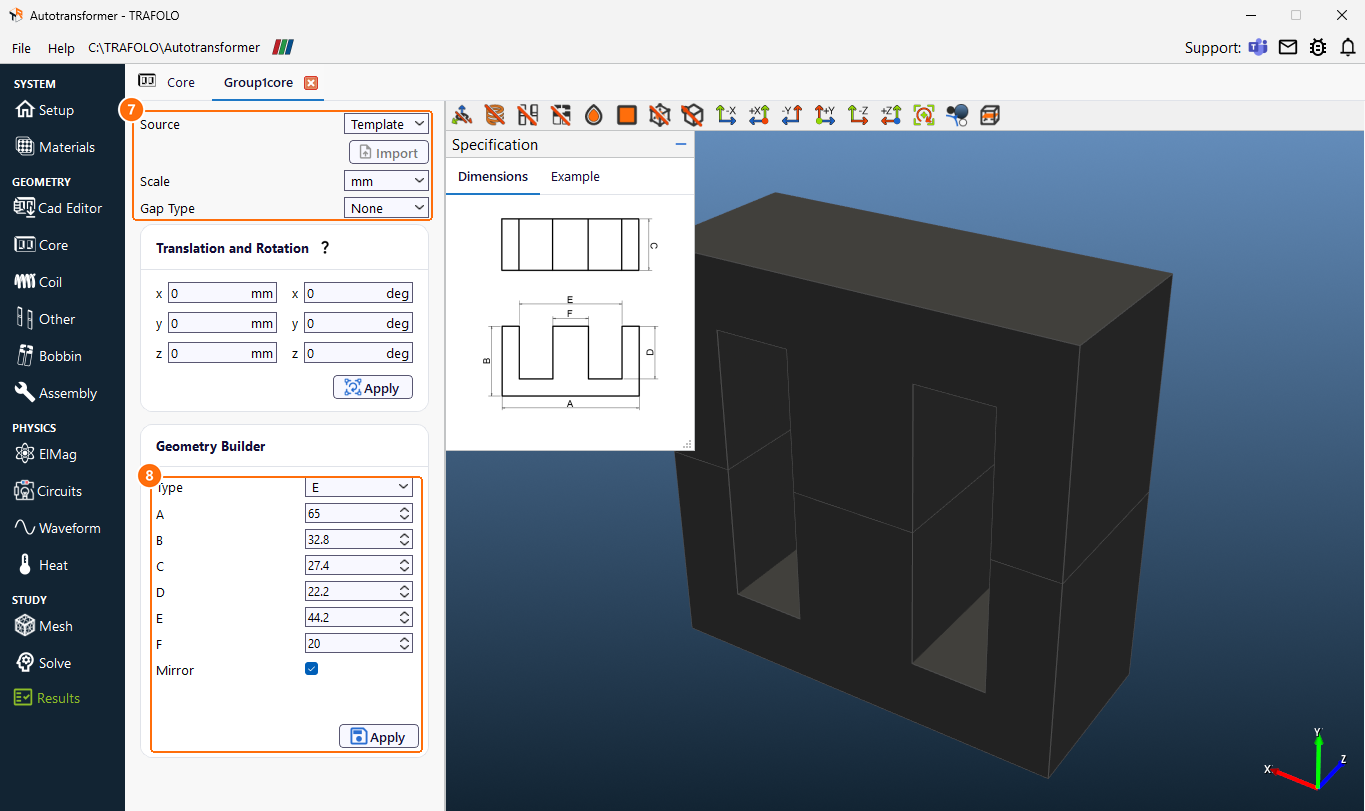This screenshot has height=811, width=1365.
Task: Toggle the axes visibility toolbar icon
Action: [x=463, y=115]
